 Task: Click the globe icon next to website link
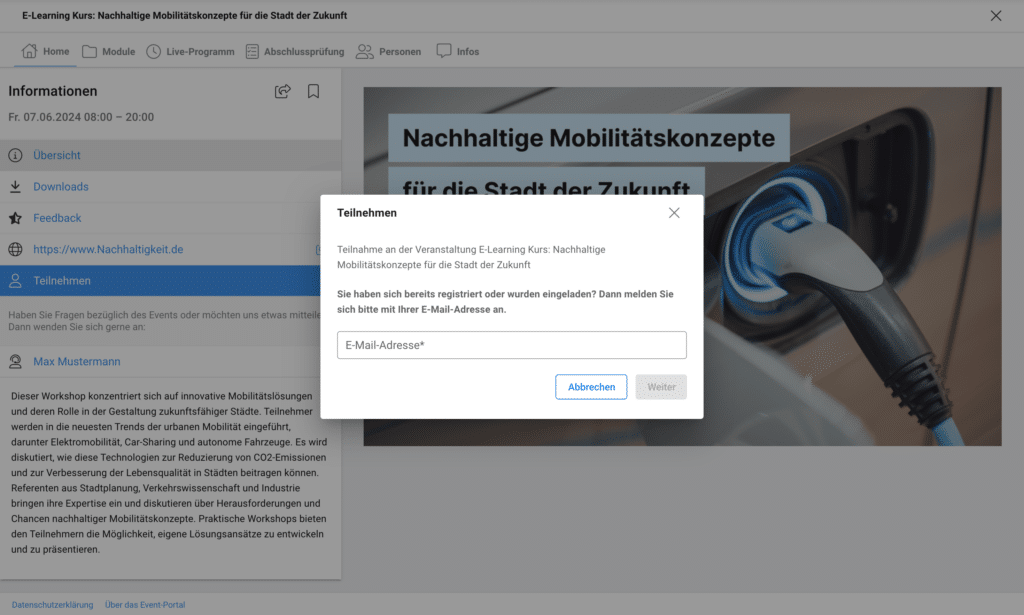point(15,250)
